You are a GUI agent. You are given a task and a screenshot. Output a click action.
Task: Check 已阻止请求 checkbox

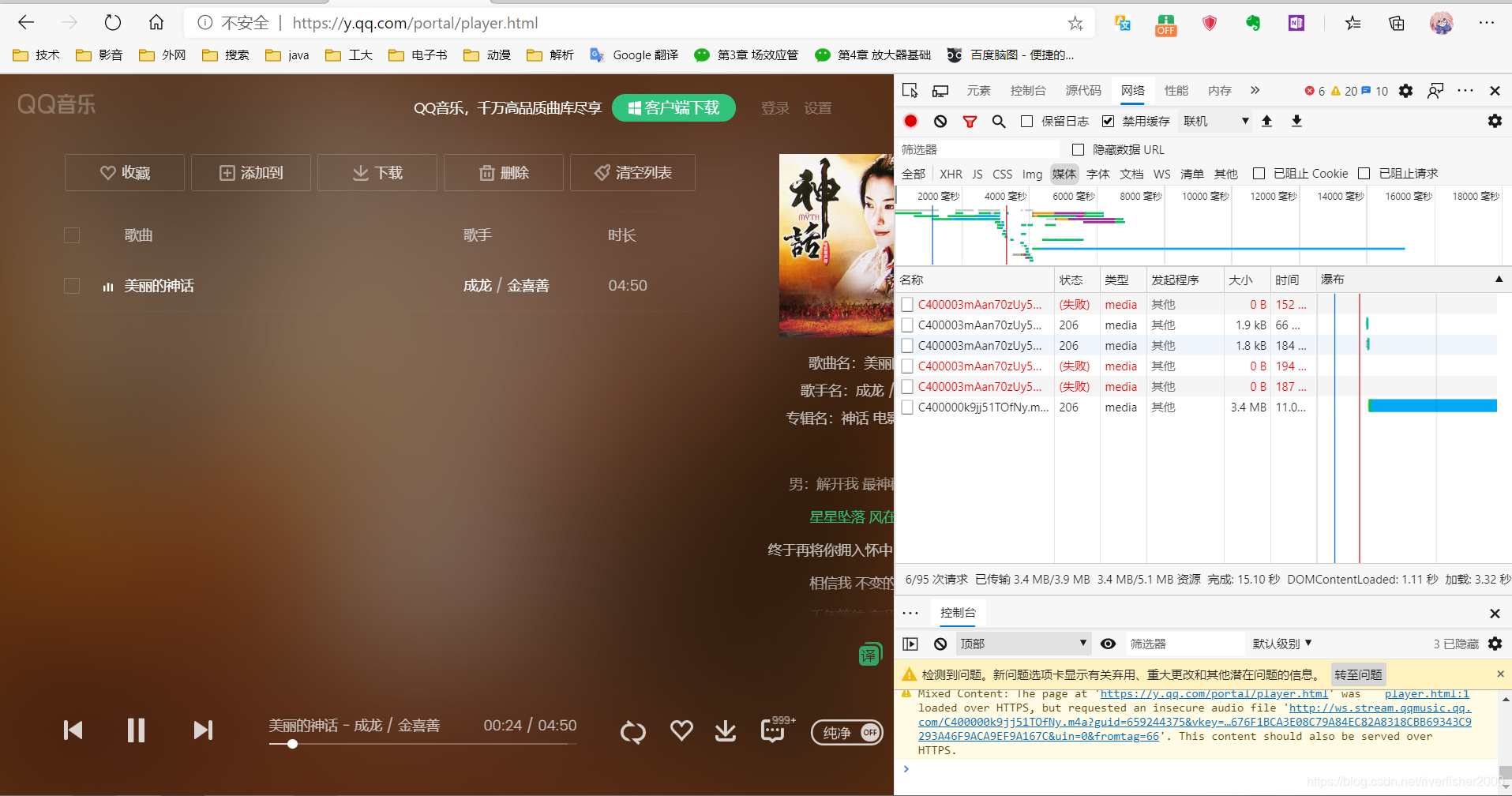(1364, 173)
